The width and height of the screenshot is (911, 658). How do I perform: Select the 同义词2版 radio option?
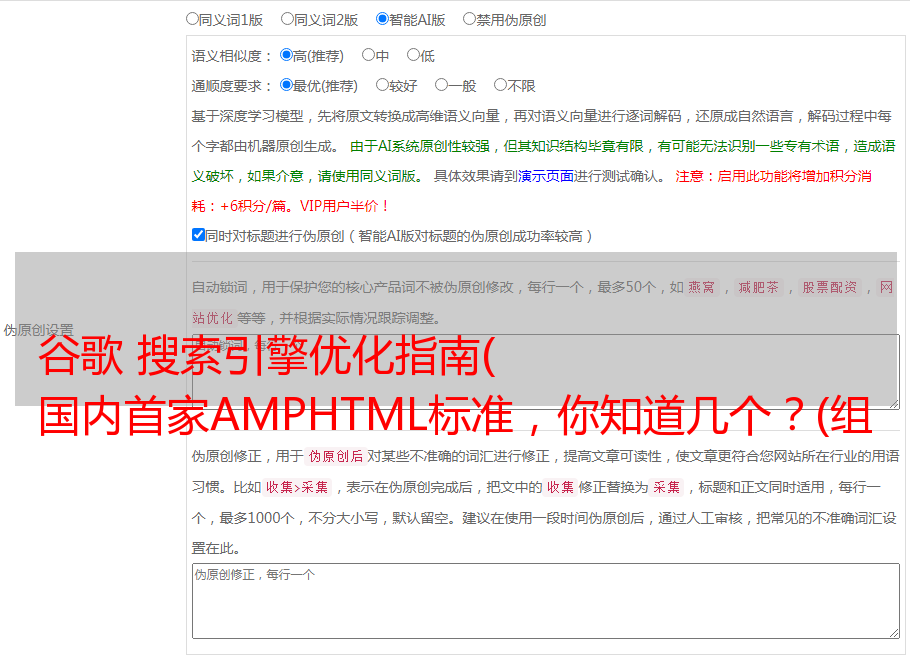287,19
